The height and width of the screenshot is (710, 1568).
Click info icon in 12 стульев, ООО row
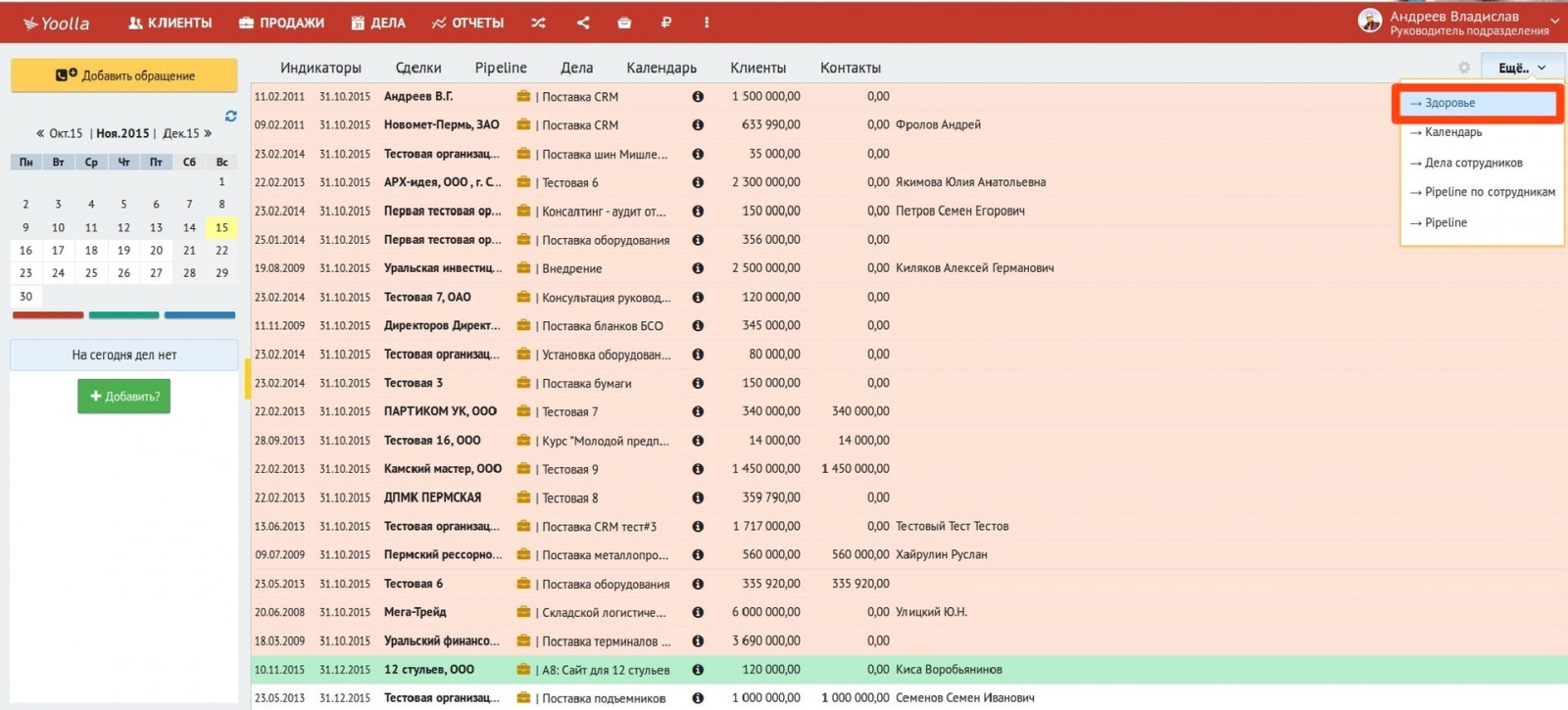(x=698, y=670)
